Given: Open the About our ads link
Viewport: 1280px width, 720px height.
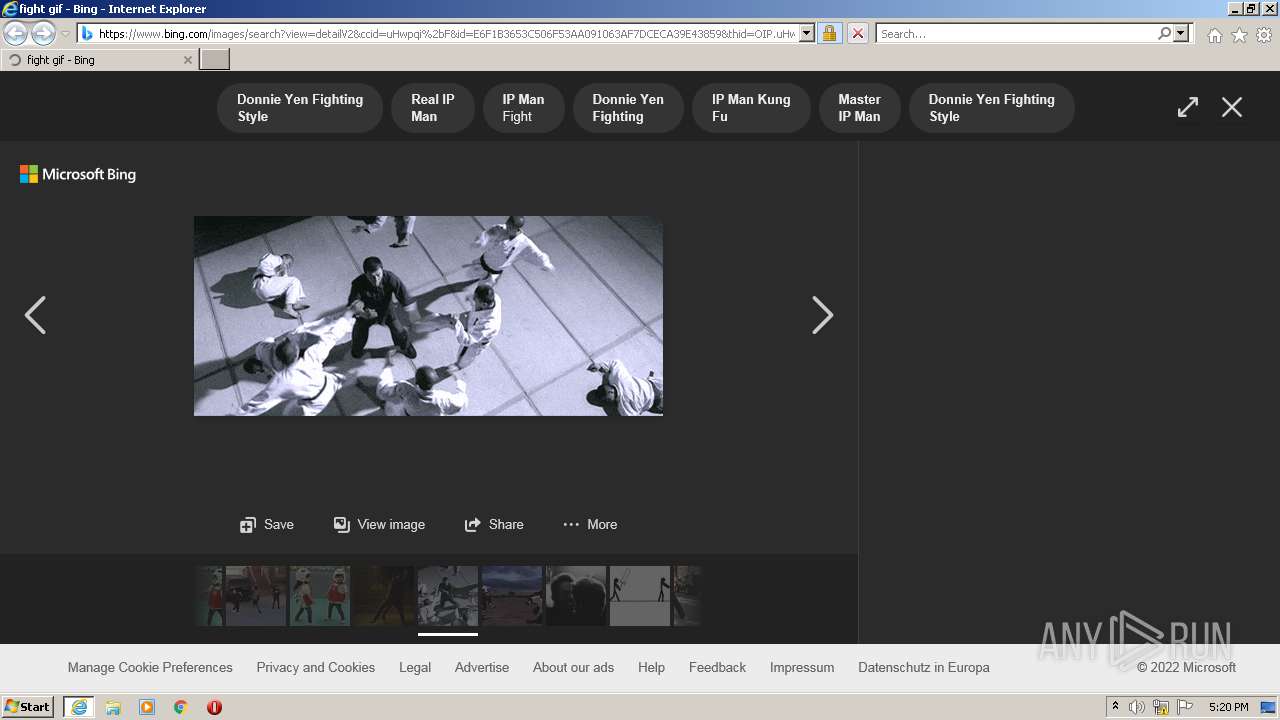Looking at the screenshot, I should [573, 667].
